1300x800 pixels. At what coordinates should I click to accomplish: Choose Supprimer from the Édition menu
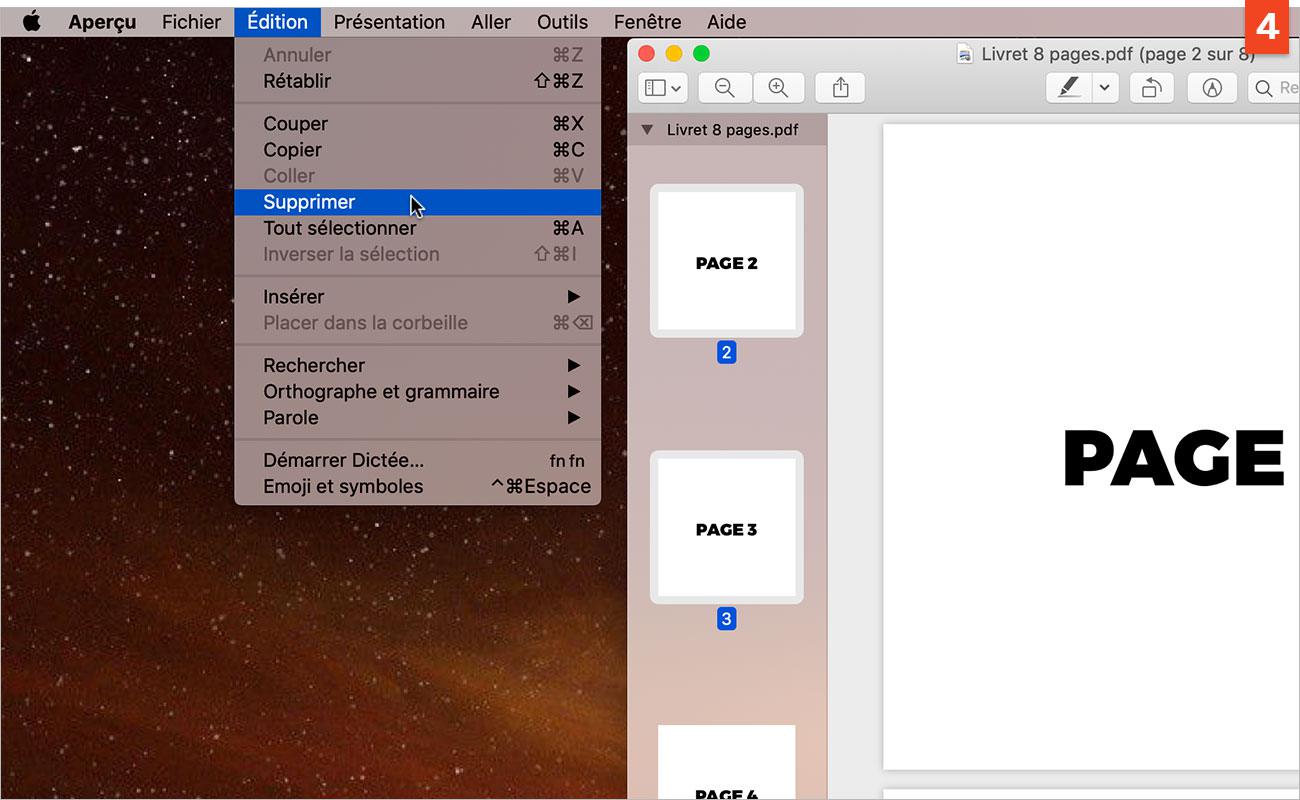click(309, 201)
